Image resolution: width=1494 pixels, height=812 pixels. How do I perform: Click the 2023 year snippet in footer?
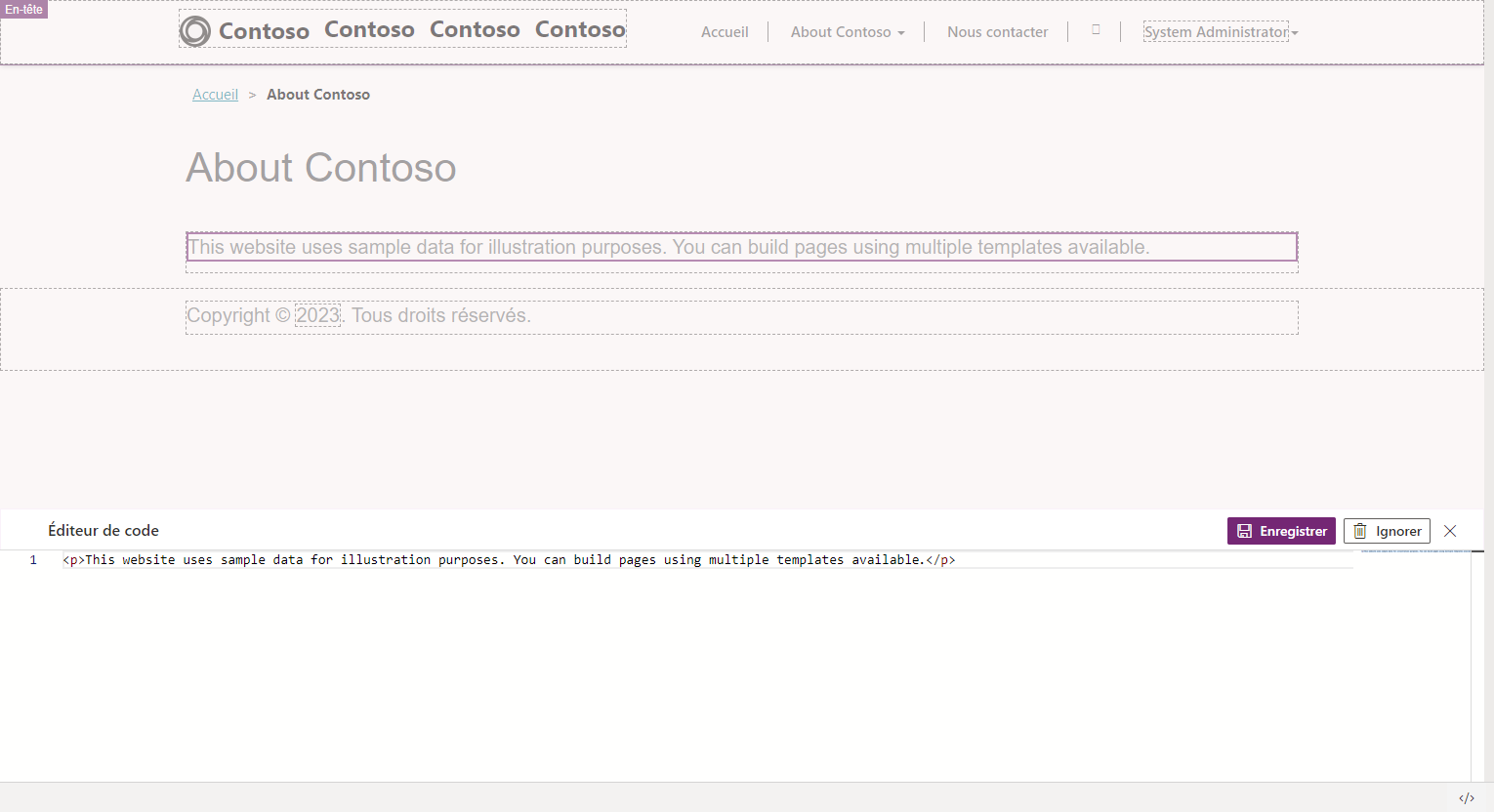coord(318,316)
